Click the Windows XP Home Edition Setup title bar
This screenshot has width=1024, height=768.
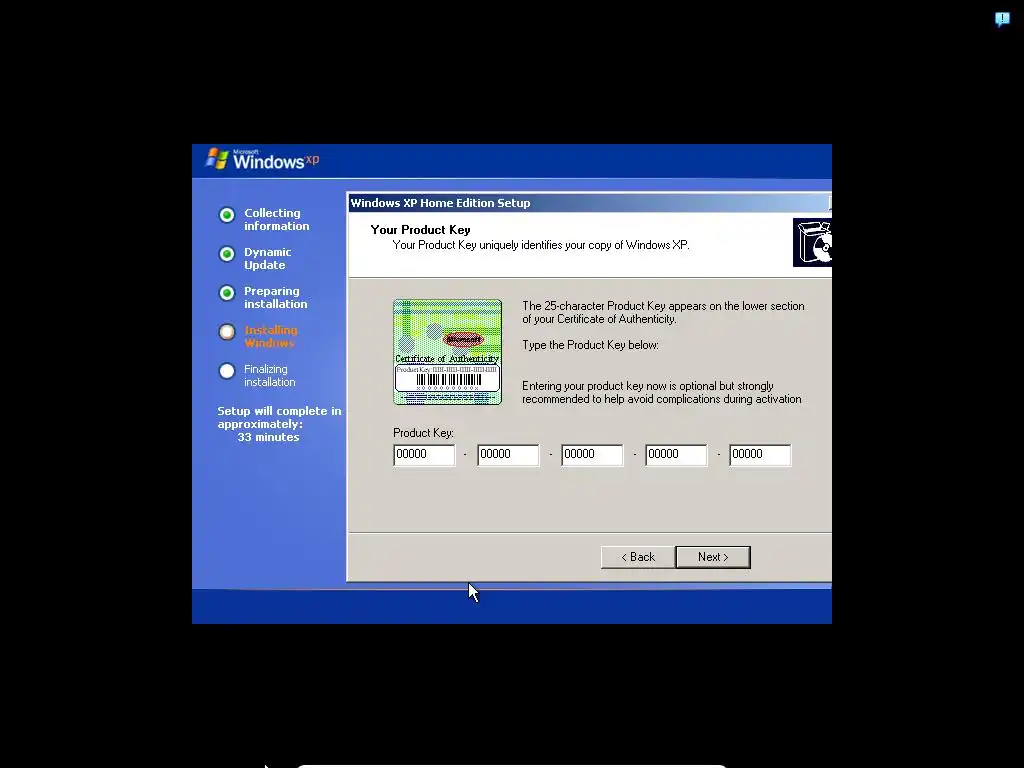click(x=590, y=202)
